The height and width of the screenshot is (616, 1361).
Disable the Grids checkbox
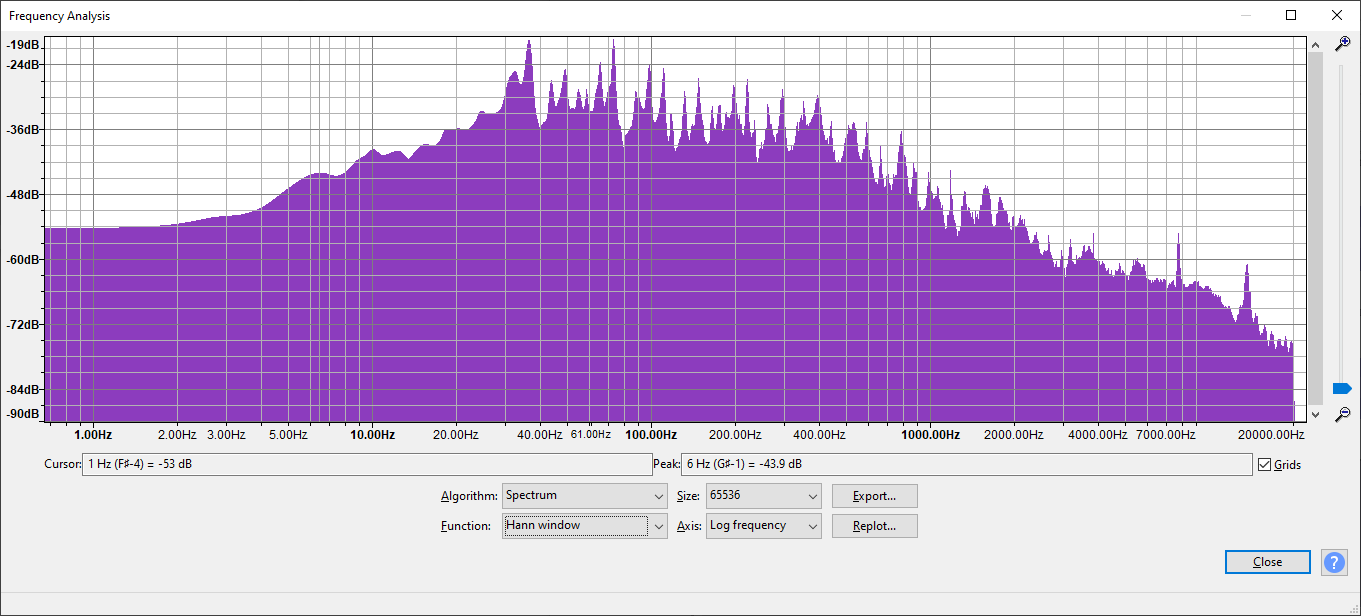click(1265, 465)
